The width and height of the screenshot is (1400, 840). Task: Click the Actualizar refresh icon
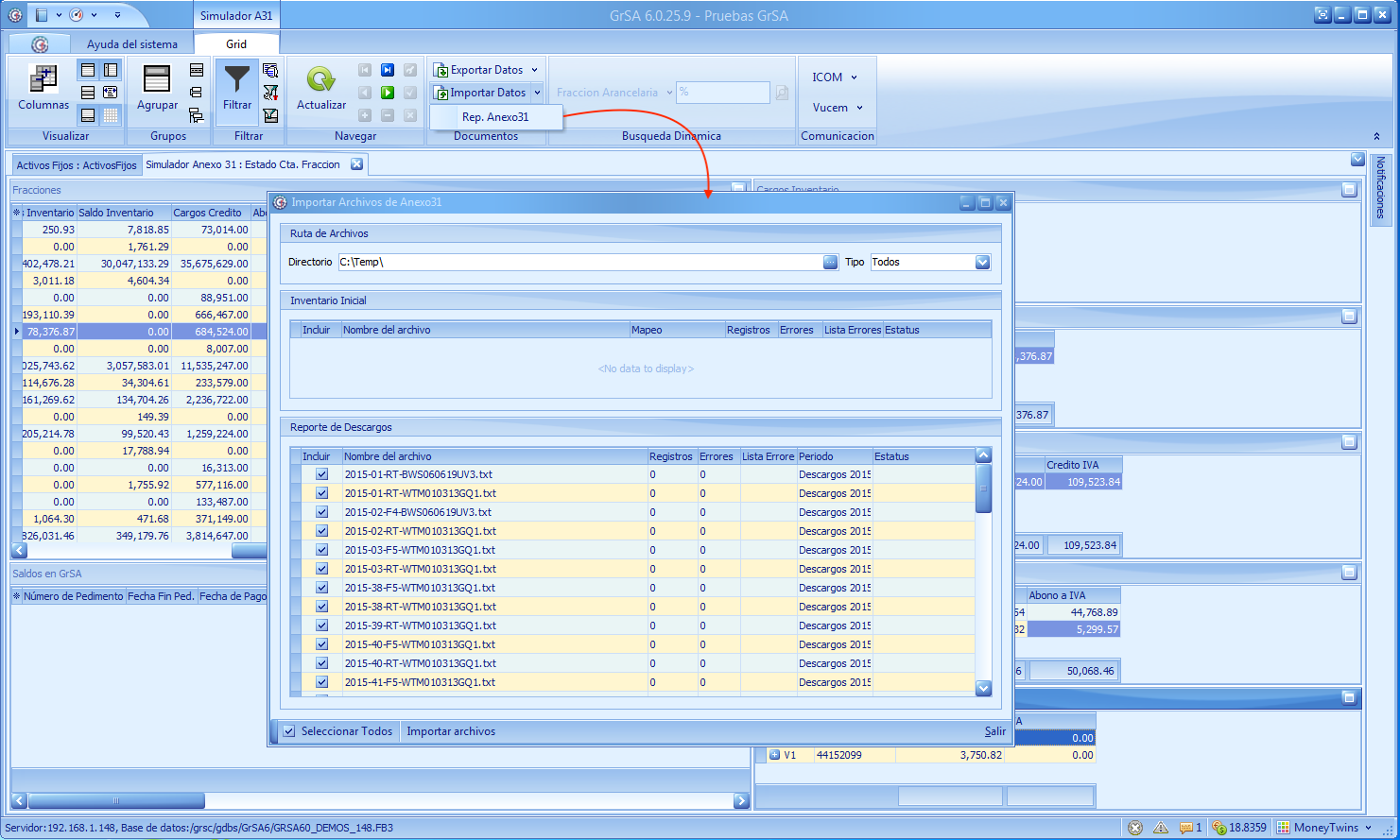pos(321,88)
